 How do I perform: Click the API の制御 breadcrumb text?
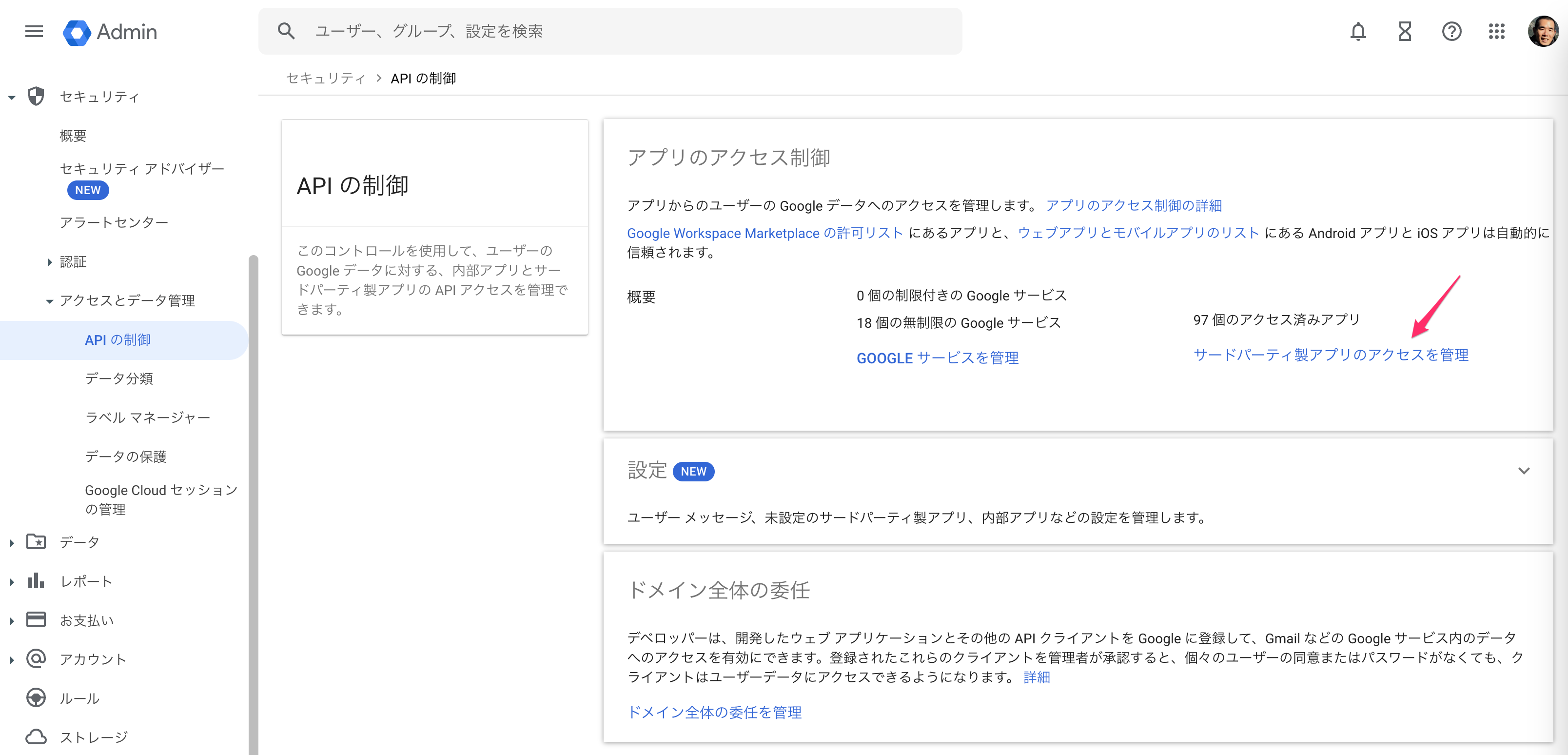[x=423, y=78]
